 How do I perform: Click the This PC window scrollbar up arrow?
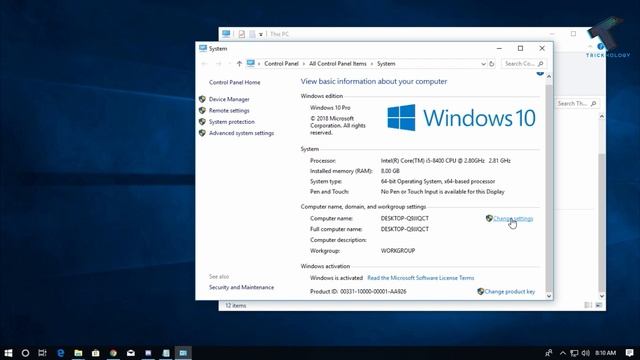[602, 116]
